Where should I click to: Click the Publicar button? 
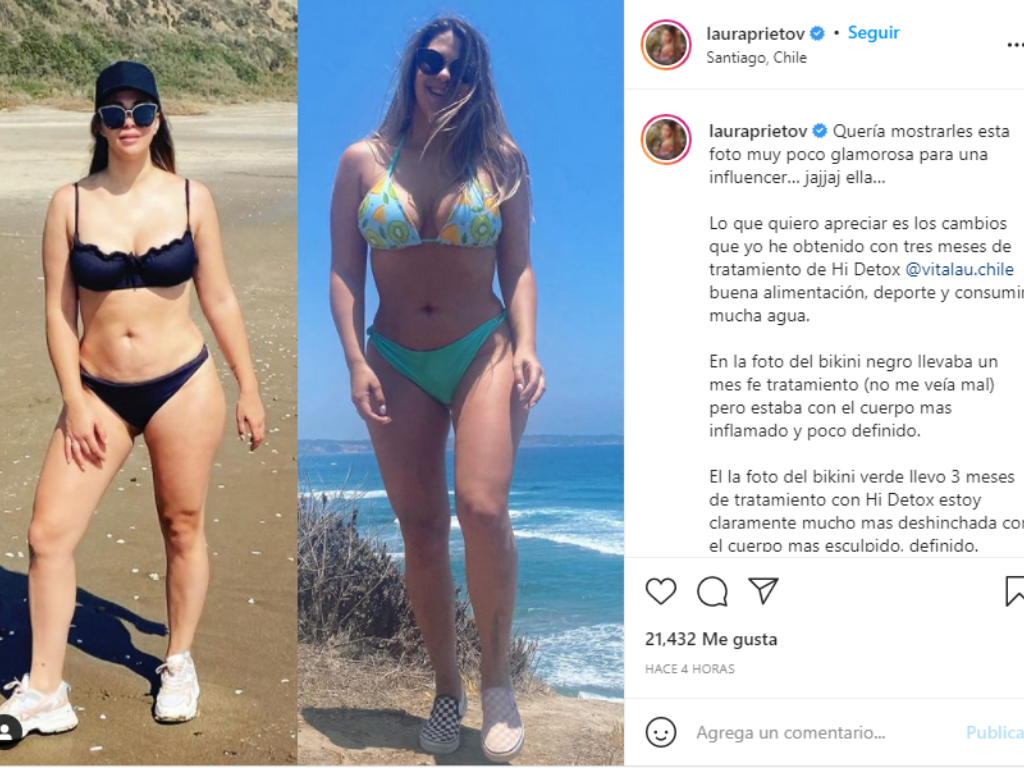click(x=995, y=733)
